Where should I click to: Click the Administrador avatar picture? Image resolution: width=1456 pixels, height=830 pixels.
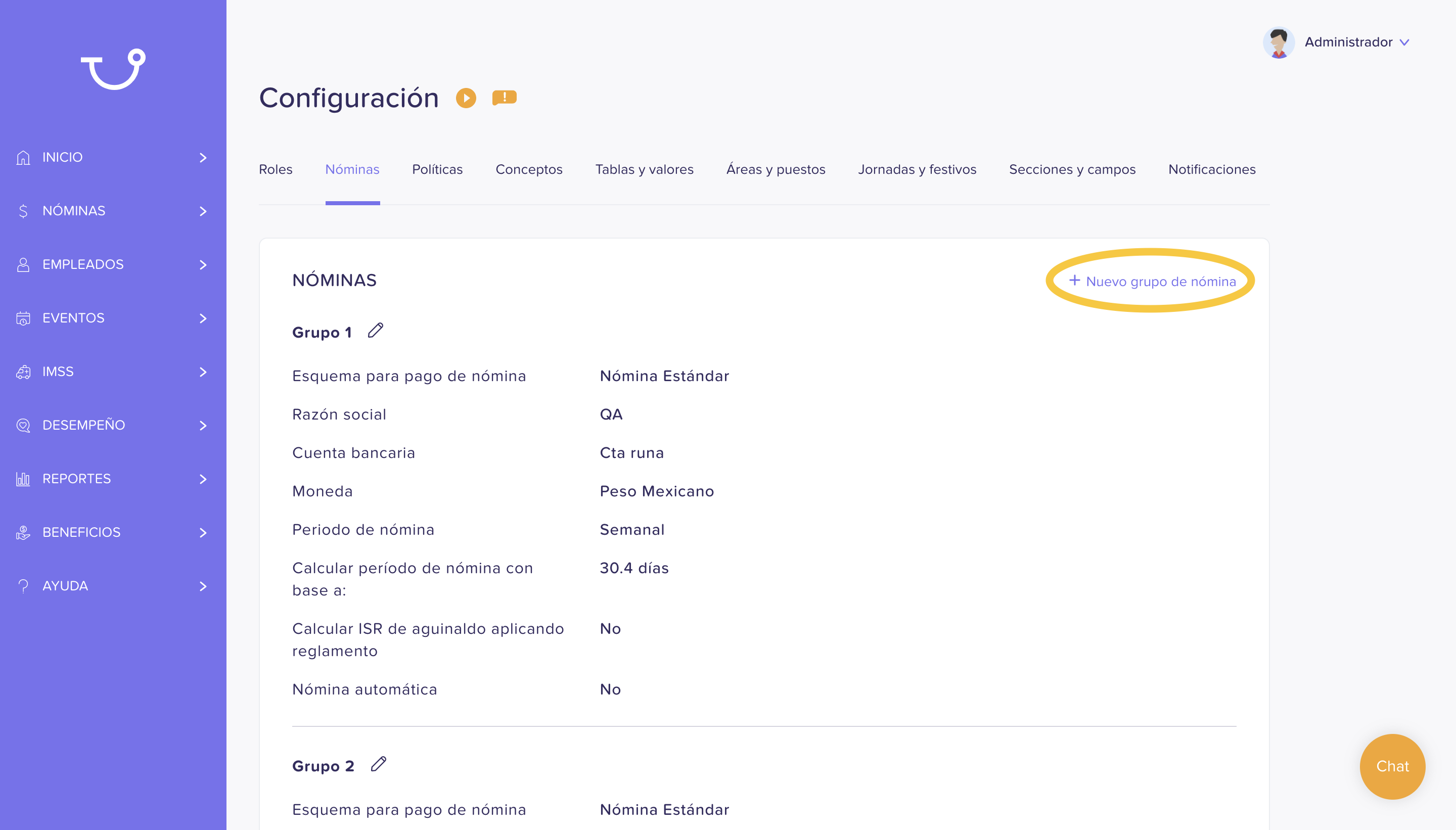(1278, 42)
